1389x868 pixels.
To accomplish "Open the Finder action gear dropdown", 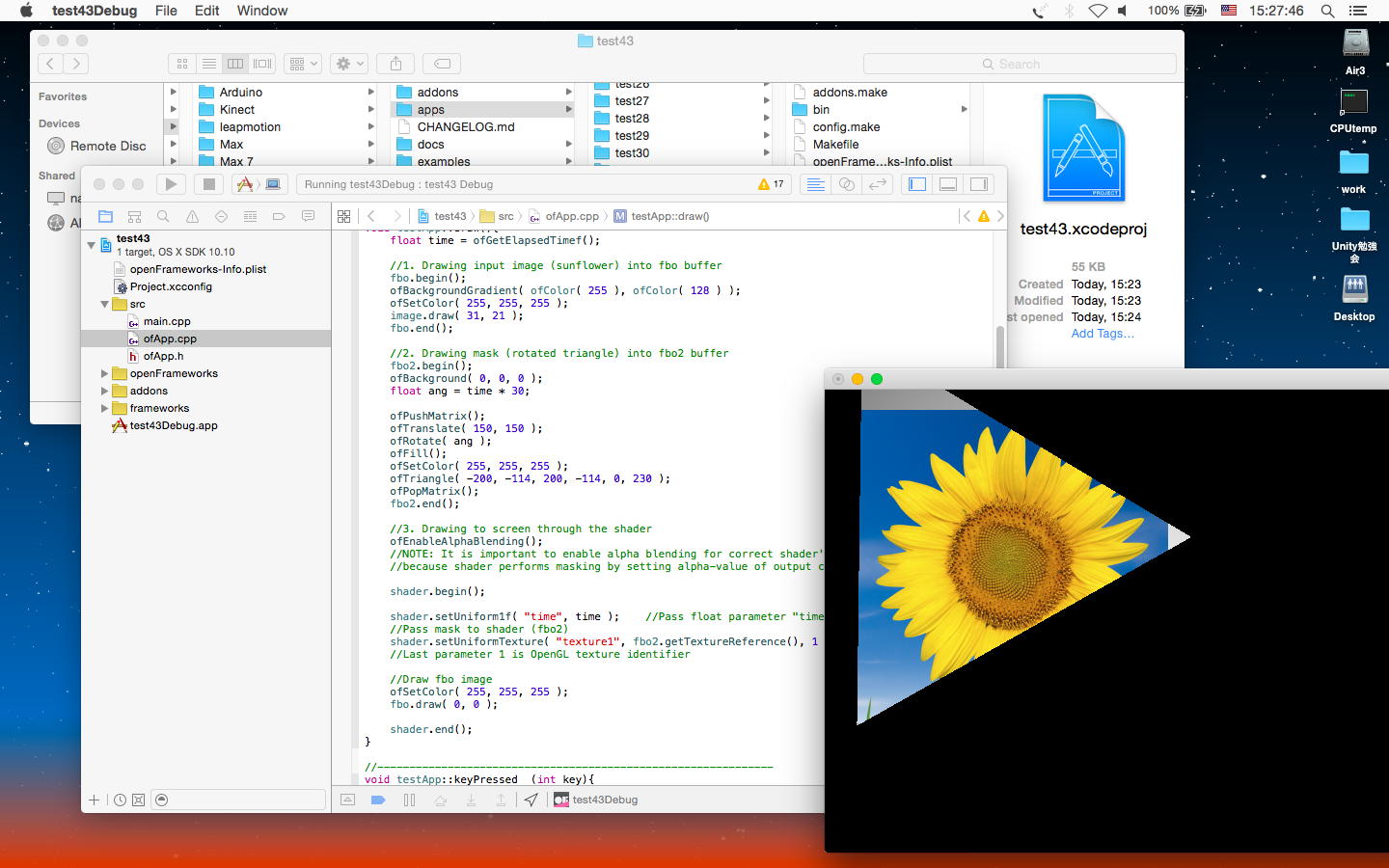I will (348, 64).
